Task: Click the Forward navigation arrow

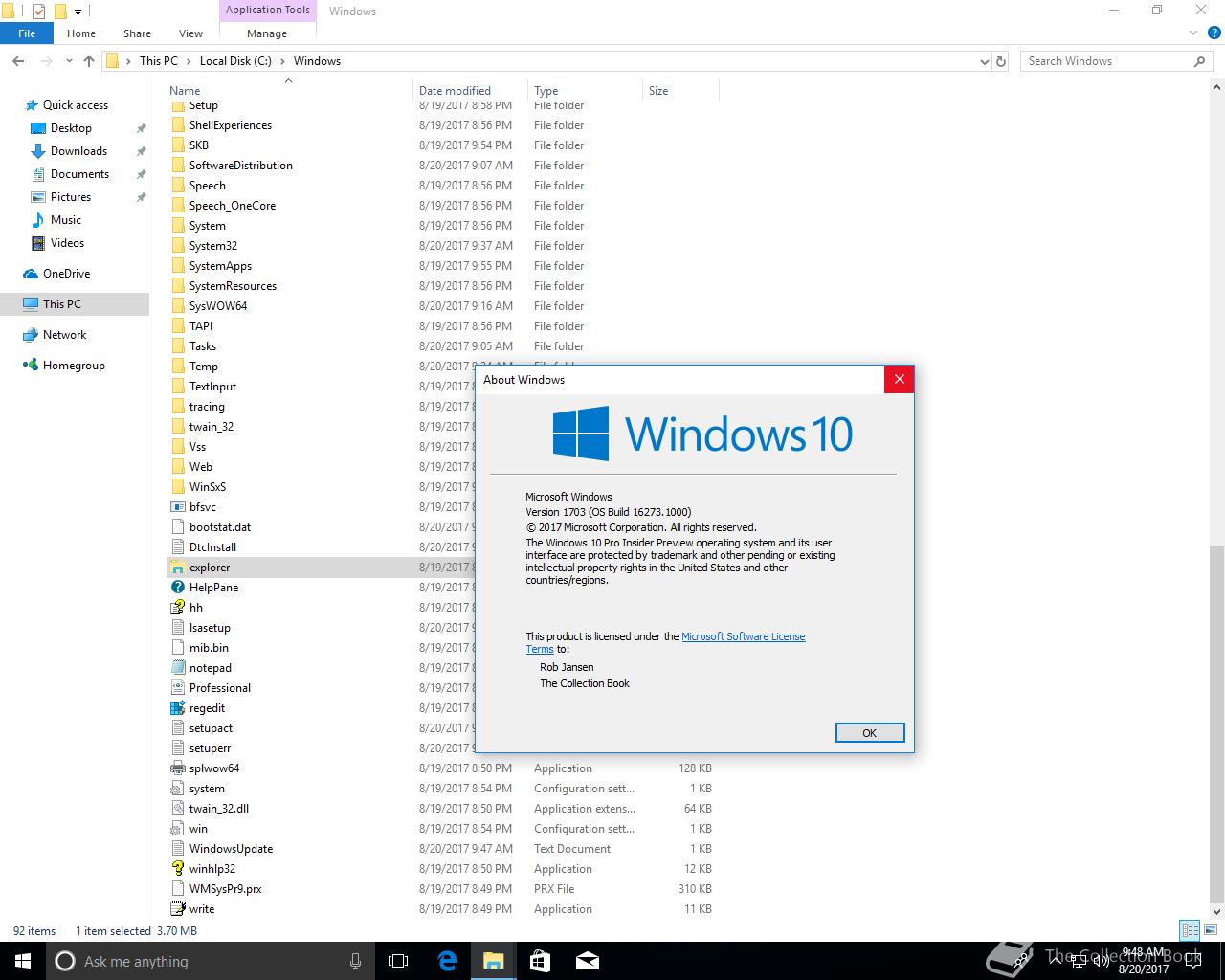Action: click(45, 61)
